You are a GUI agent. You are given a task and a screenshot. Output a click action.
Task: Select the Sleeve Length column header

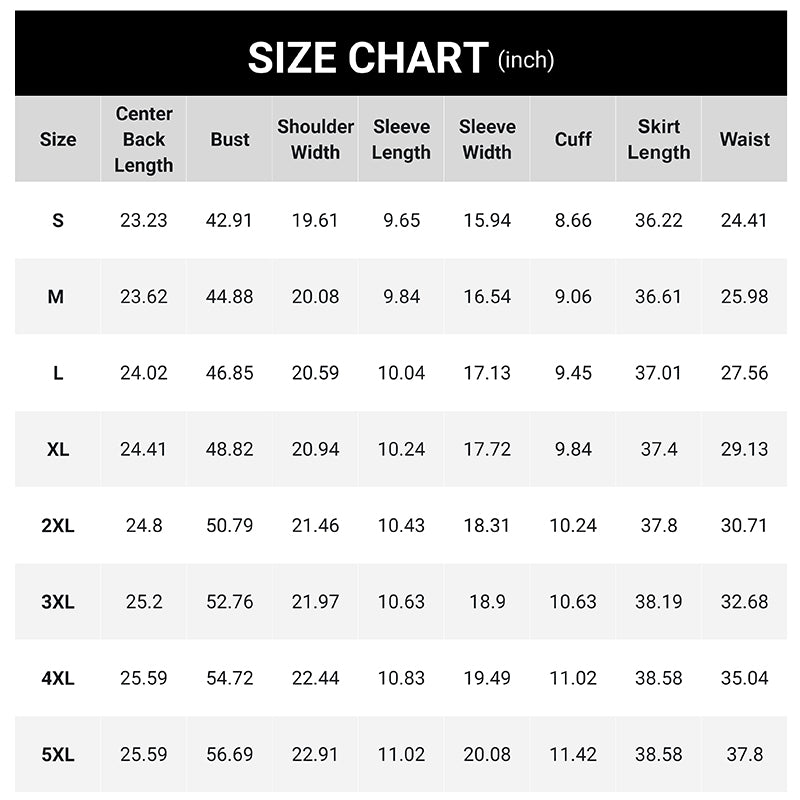pos(401,140)
